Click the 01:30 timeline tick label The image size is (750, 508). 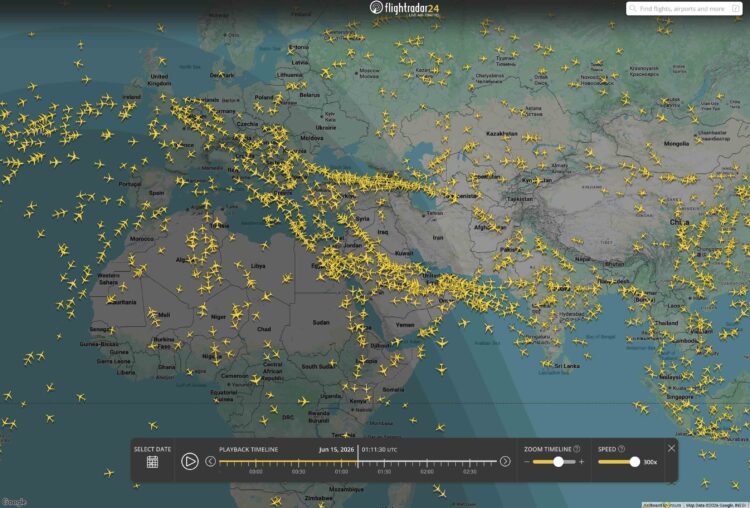pos(384,472)
